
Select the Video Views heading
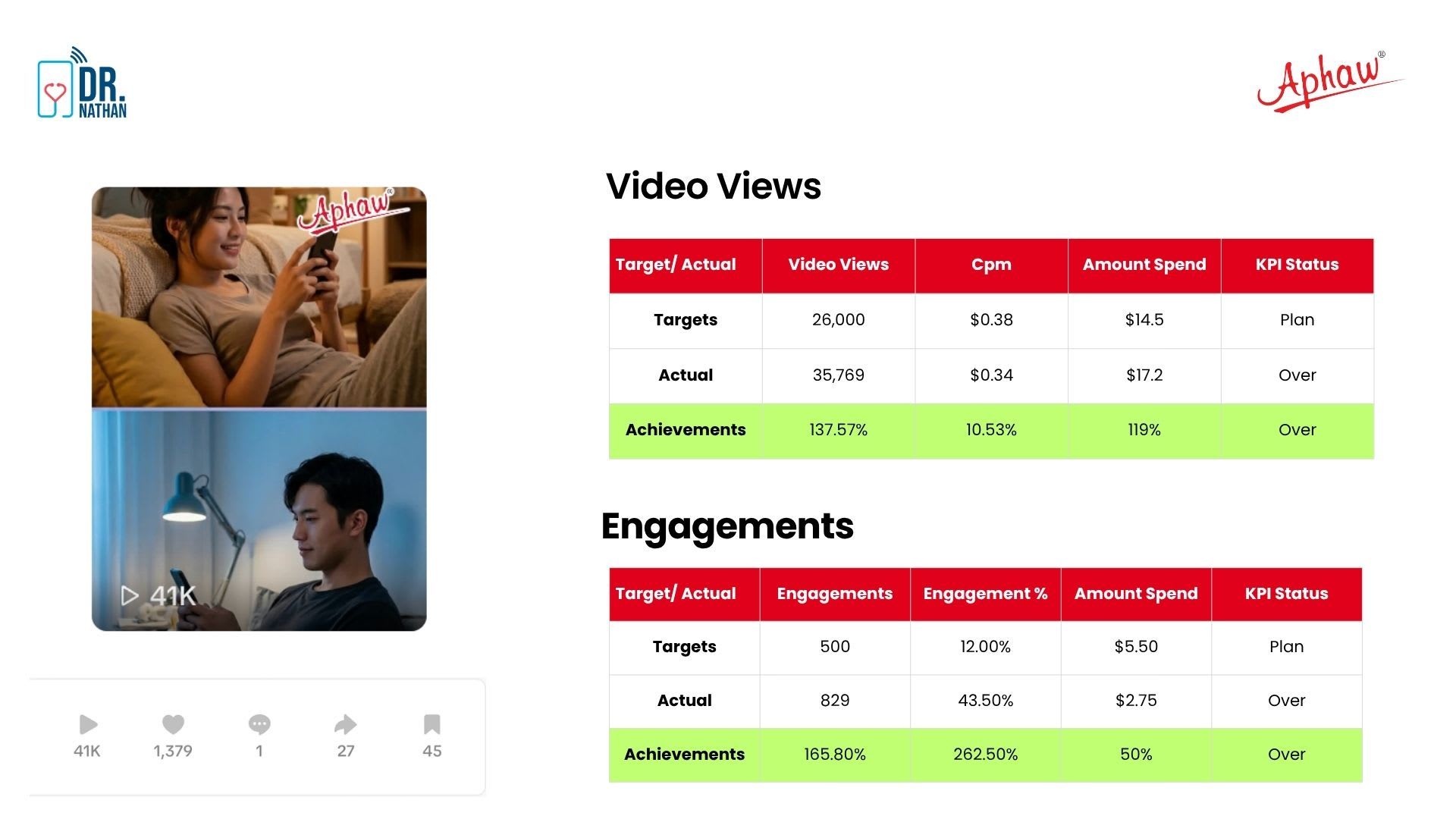pos(713,186)
